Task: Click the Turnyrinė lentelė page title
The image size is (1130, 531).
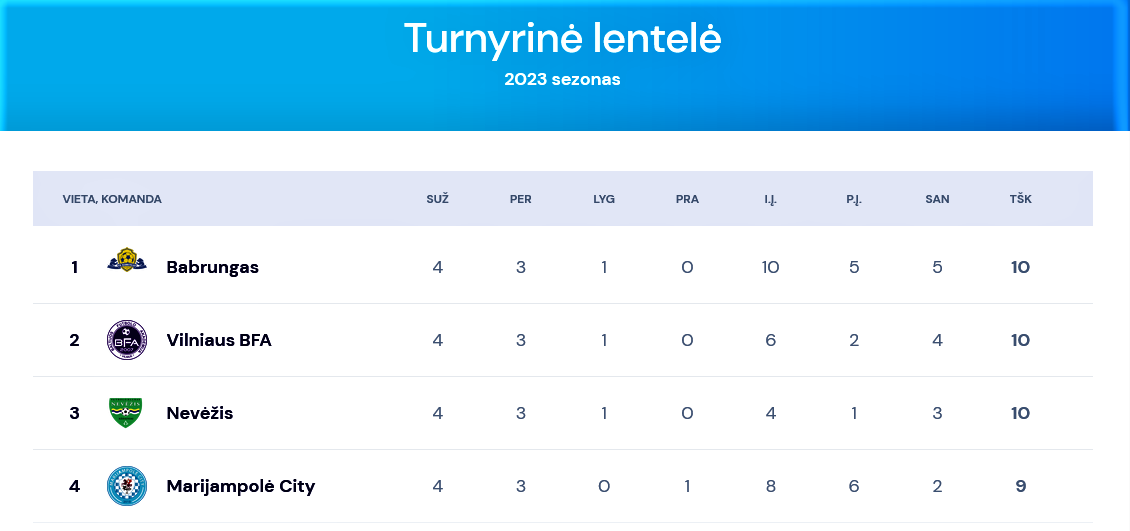Action: pyautogui.click(x=562, y=38)
